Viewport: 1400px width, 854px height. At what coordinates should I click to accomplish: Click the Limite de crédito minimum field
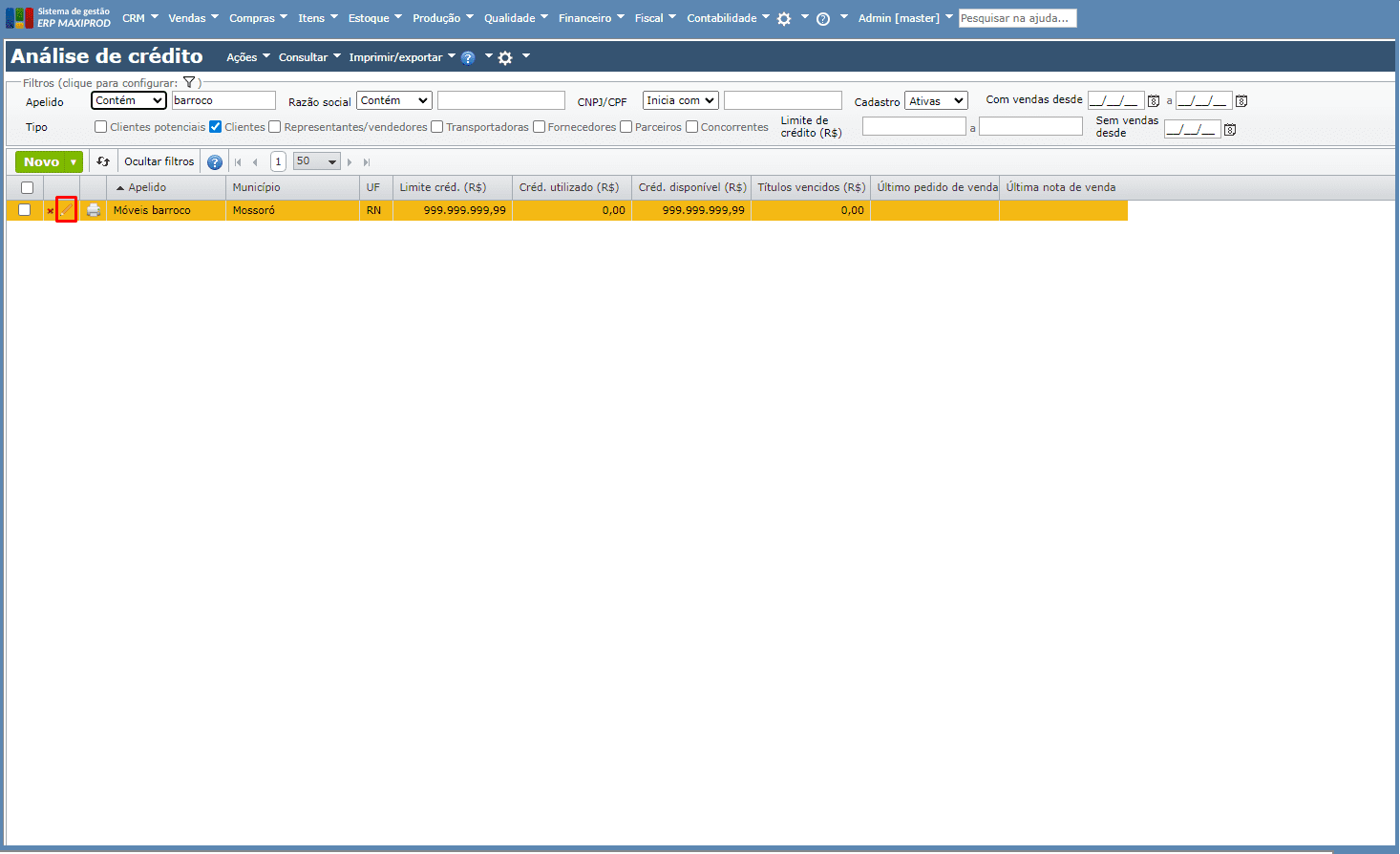coord(914,126)
